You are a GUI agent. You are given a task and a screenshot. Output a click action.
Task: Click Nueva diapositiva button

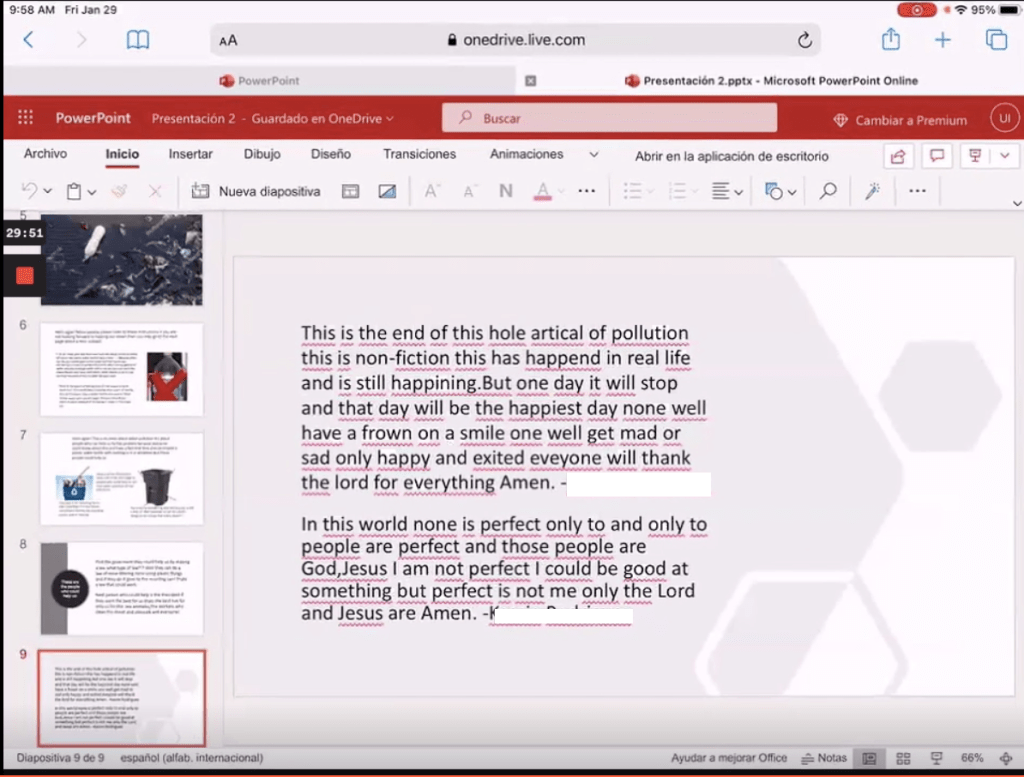click(256, 191)
